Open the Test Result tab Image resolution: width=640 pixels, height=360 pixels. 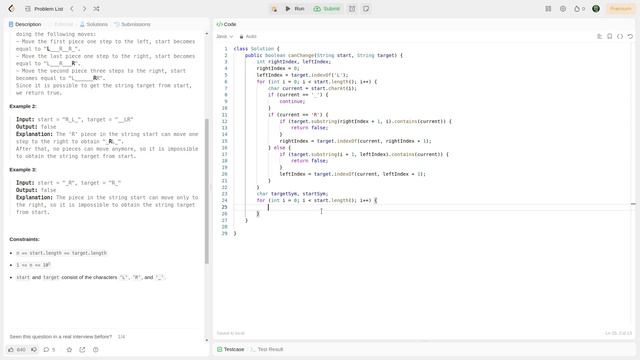[267, 349]
